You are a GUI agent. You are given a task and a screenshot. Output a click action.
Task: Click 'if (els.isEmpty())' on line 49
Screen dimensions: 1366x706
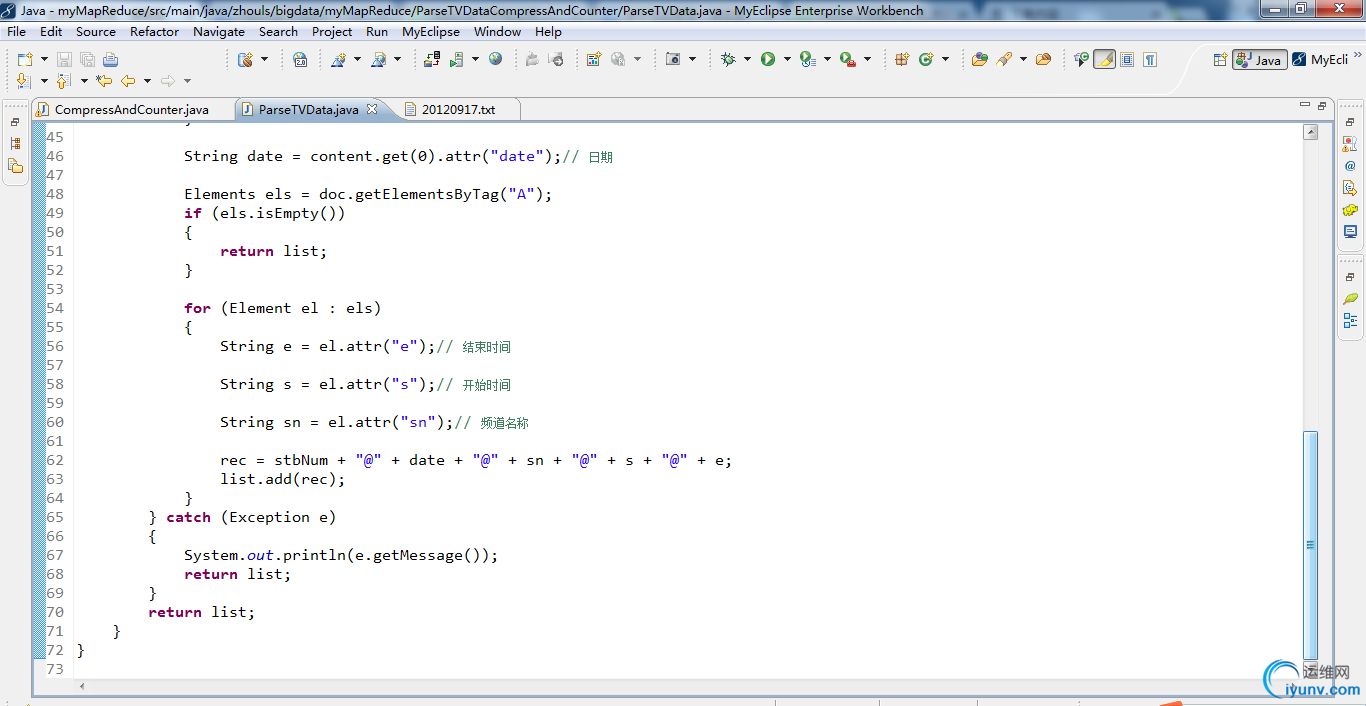point(265,213)
